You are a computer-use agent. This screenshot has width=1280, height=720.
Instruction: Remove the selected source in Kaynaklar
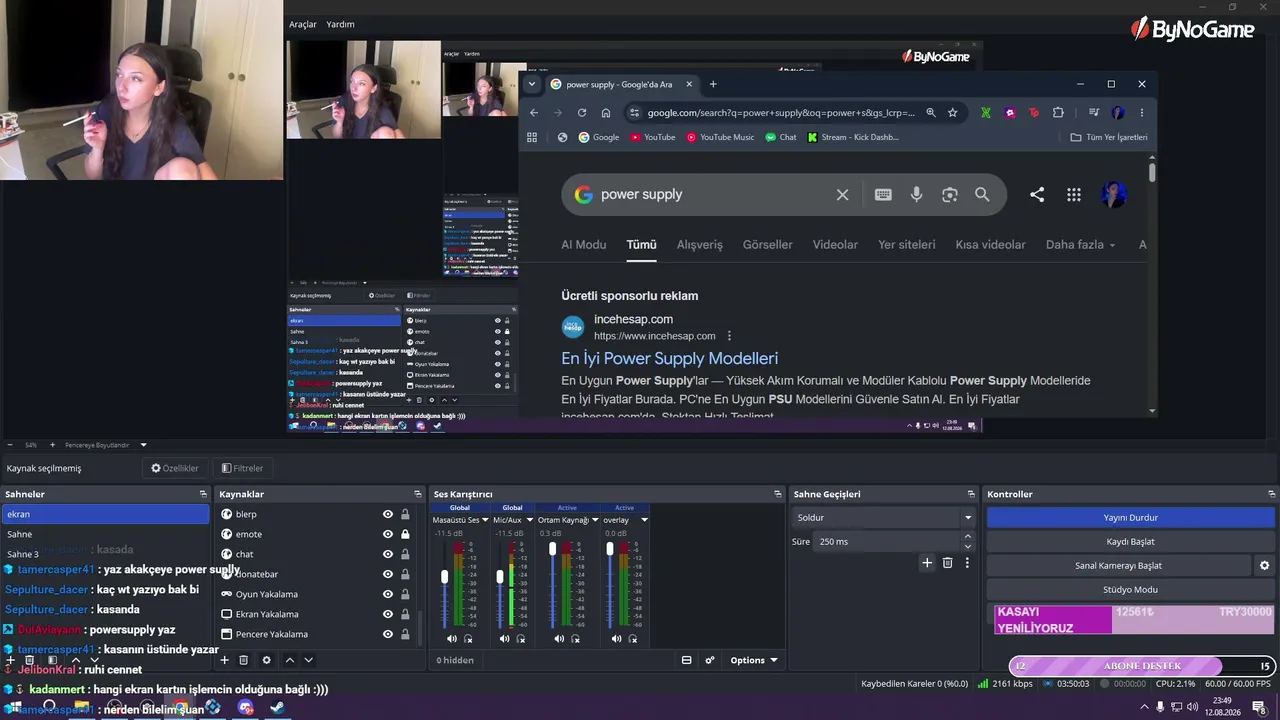(x=243, y=660)
